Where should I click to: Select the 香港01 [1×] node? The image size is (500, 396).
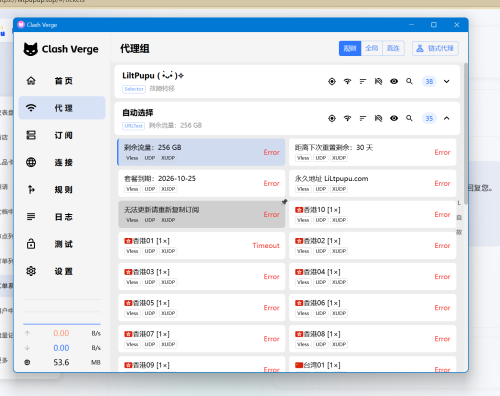tap(201, 245)
